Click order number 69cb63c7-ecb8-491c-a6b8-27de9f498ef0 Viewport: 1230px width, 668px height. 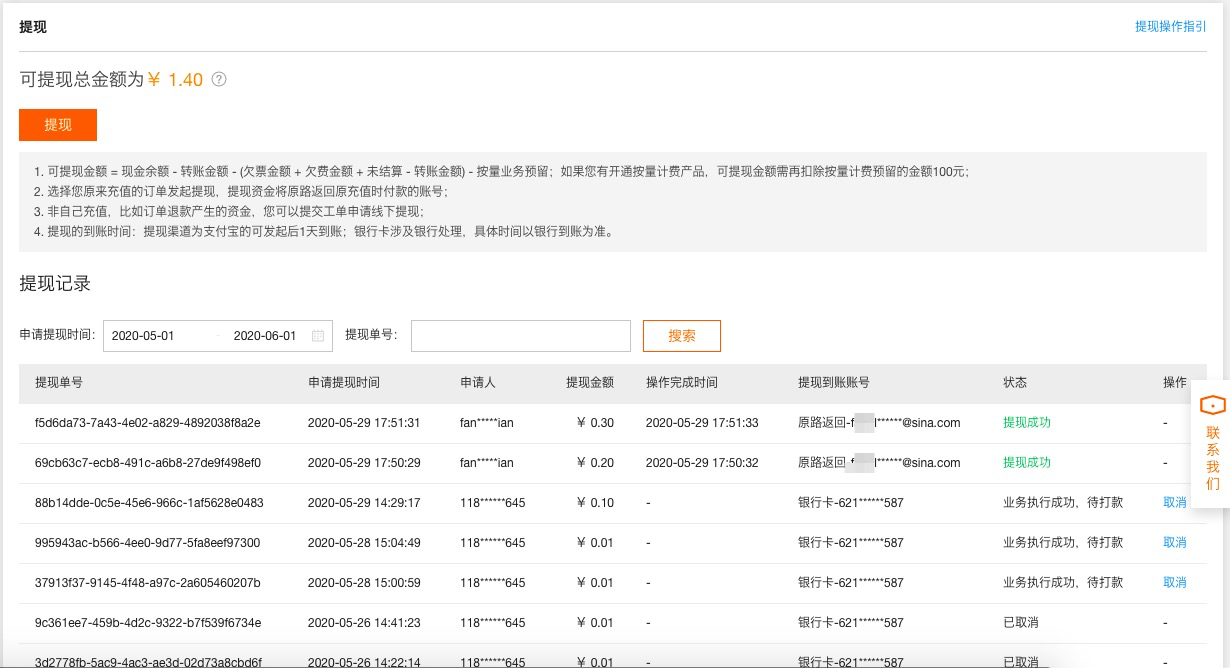148,463
